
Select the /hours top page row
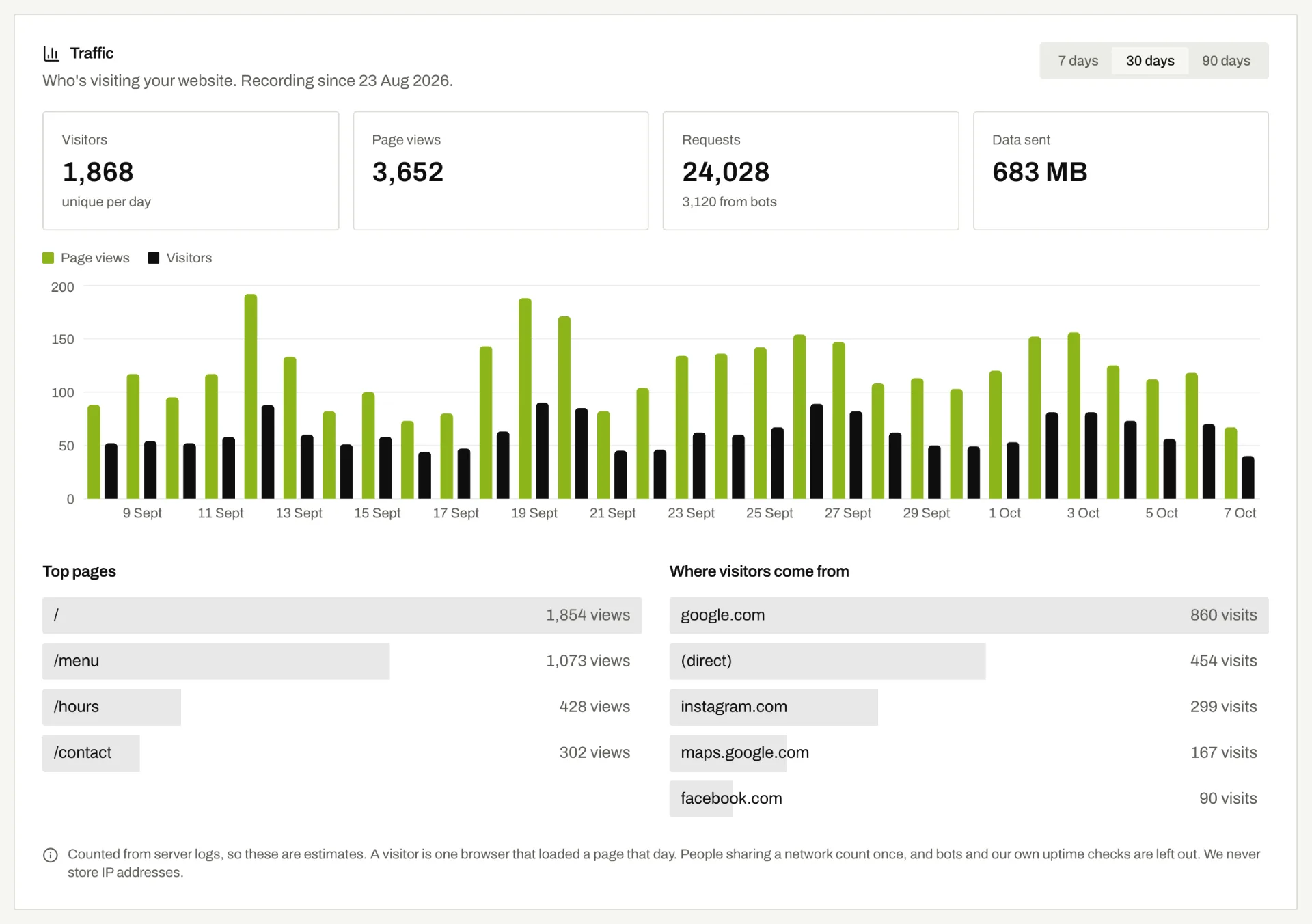click(x=342, y=707)
